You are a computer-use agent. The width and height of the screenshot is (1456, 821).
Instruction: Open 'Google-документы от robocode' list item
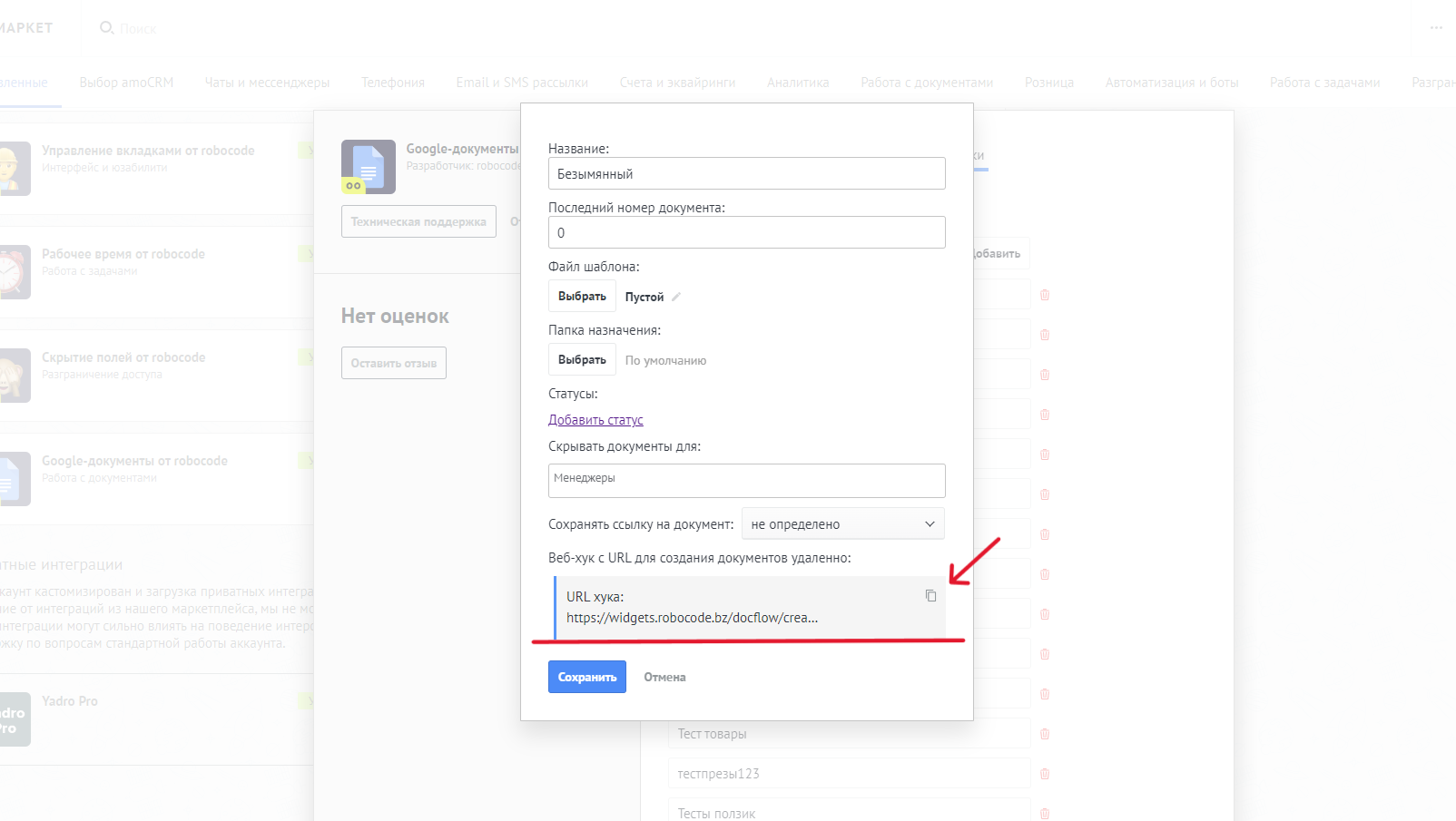tap(134, 461)
